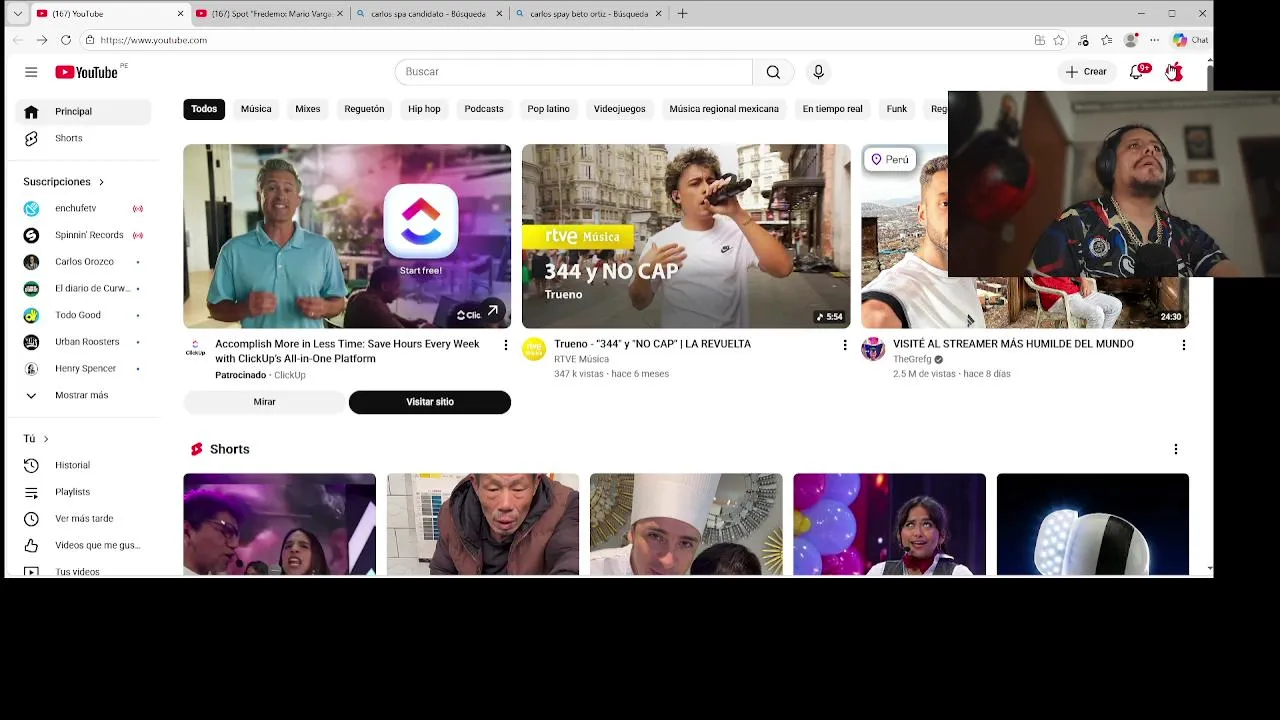Click the Visitar sitio button
The image size is (1280, 720).
coord(430,402)
